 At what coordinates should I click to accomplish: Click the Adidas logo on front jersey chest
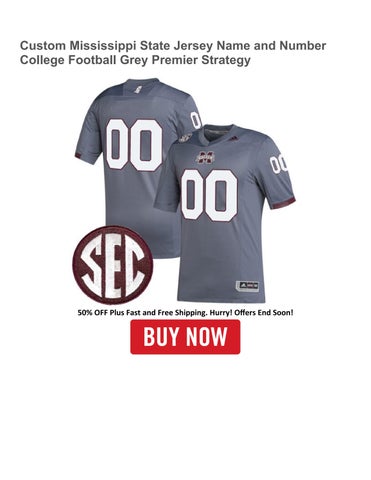click(x=233, y=137)
